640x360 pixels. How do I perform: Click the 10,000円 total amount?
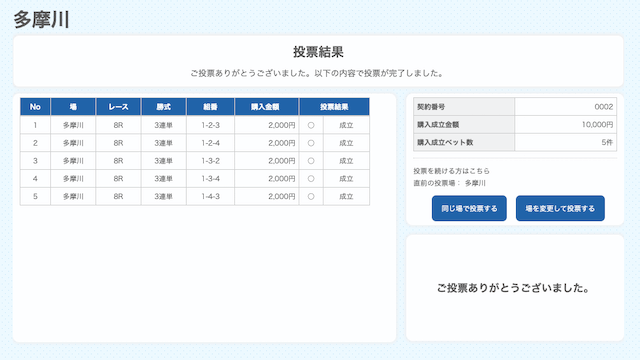pyautogui.click(x=597, y=124)
